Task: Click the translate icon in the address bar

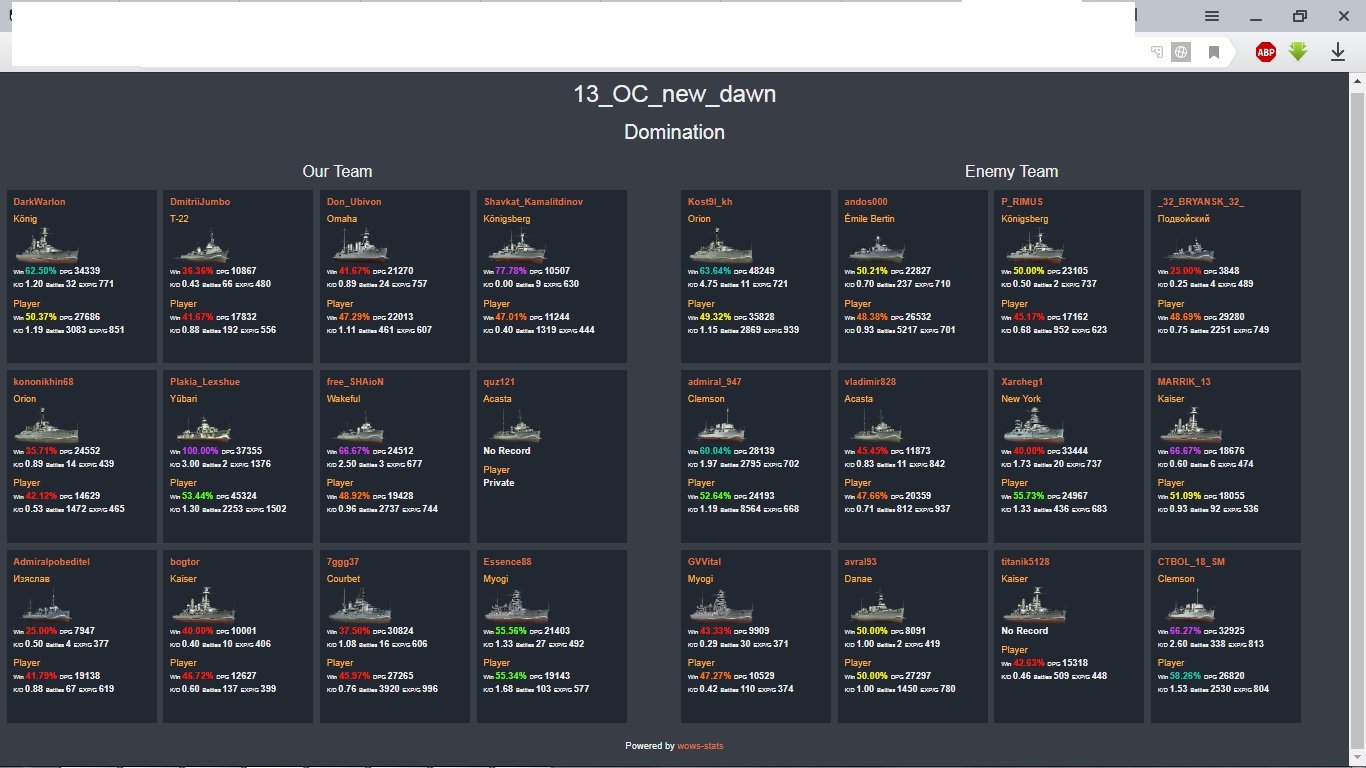Action: (x=1157, y=52)
